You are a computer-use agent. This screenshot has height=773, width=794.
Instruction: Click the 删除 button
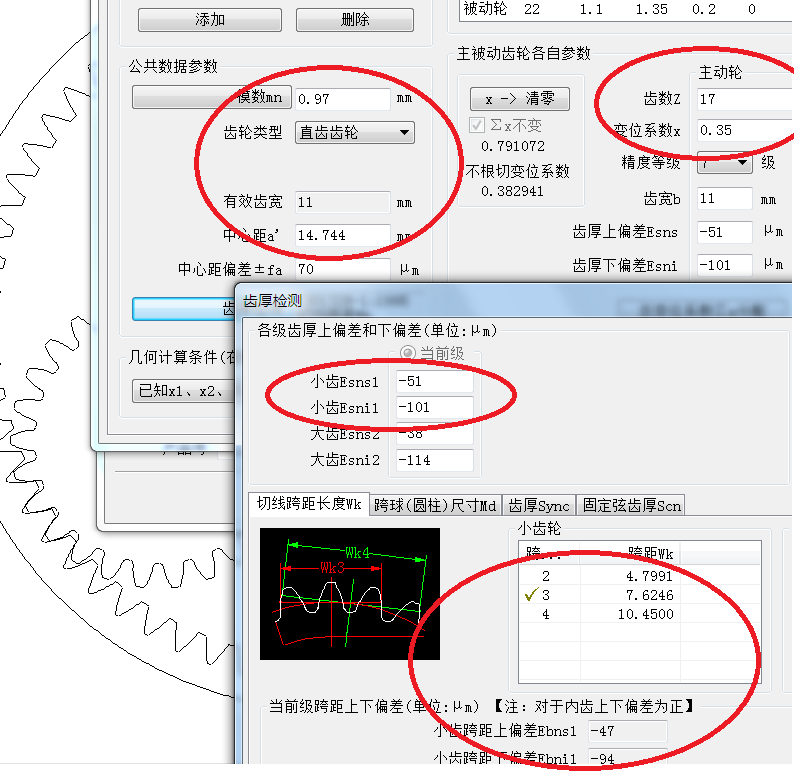point(354,20)
